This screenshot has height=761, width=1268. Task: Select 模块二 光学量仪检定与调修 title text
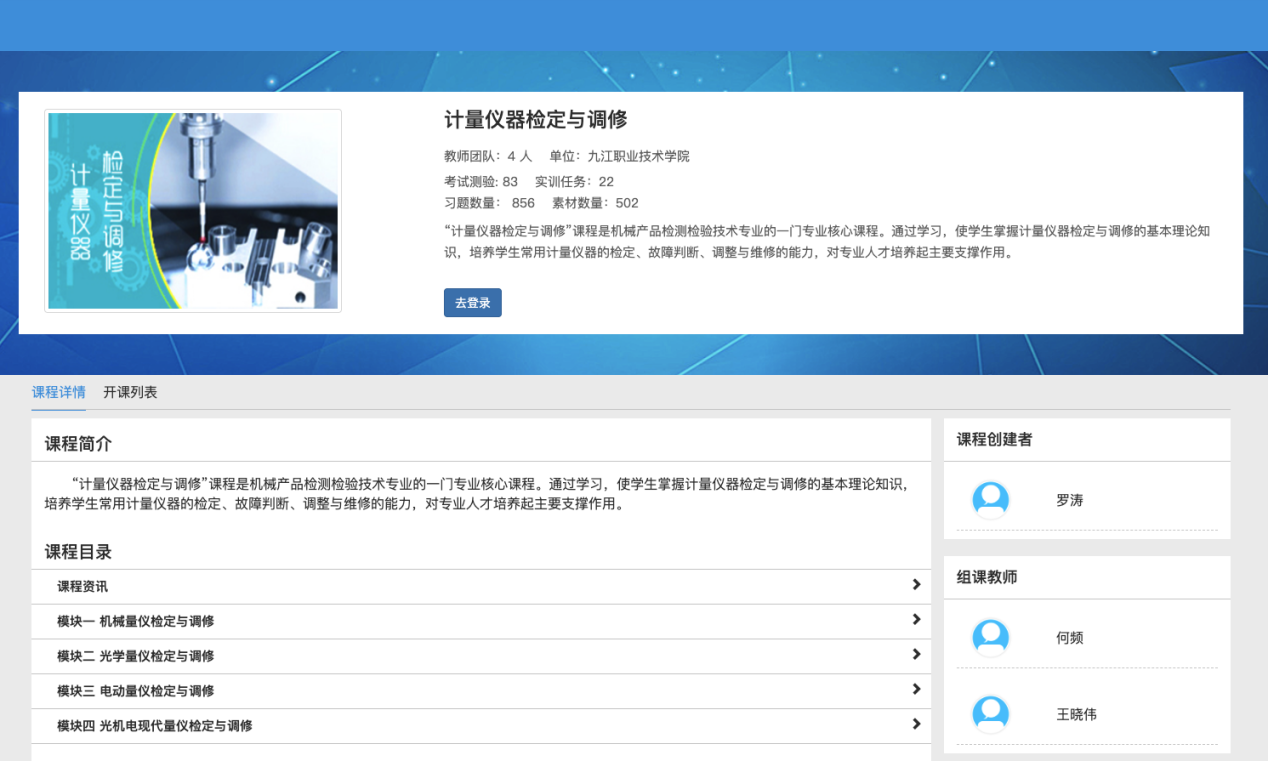(x=135, y=657)
